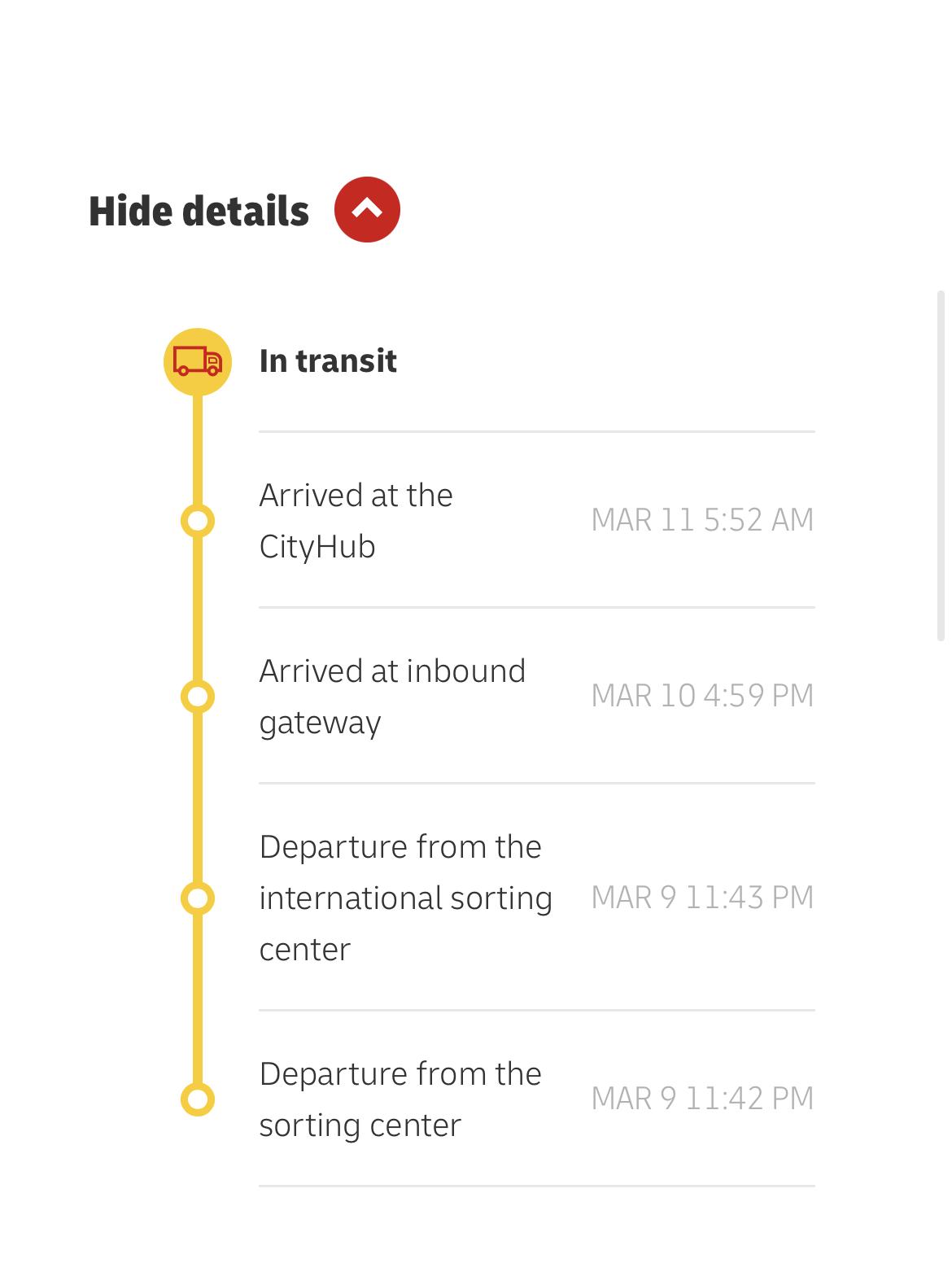Click the MAR 10 4:59 PM timestamp
The image size is (952, 1276).
click(x=702, y=696)
